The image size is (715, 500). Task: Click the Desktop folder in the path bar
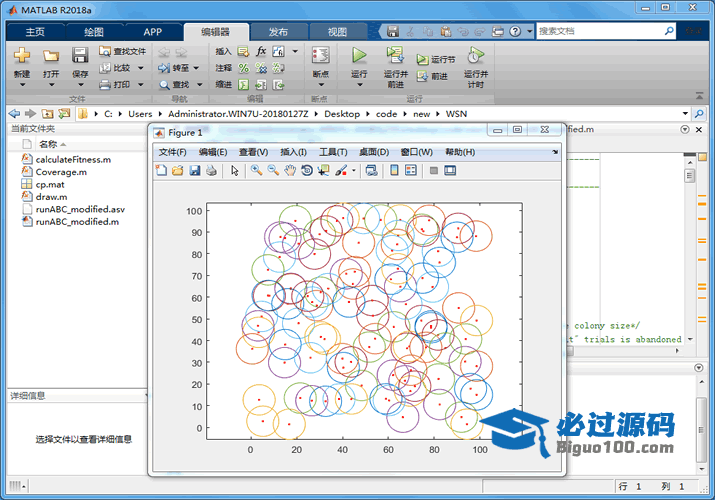pyautogui.click(x=342, y=113)
